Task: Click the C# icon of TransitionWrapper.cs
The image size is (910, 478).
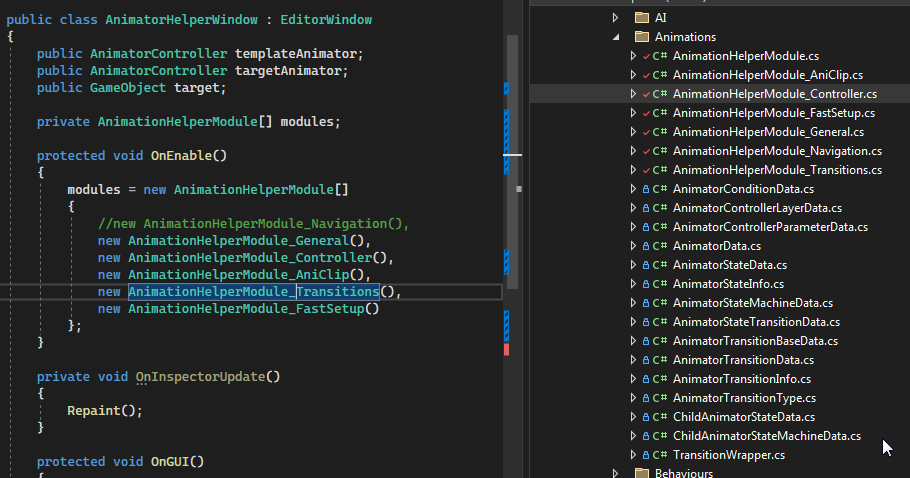Action: tap(660, 455)
